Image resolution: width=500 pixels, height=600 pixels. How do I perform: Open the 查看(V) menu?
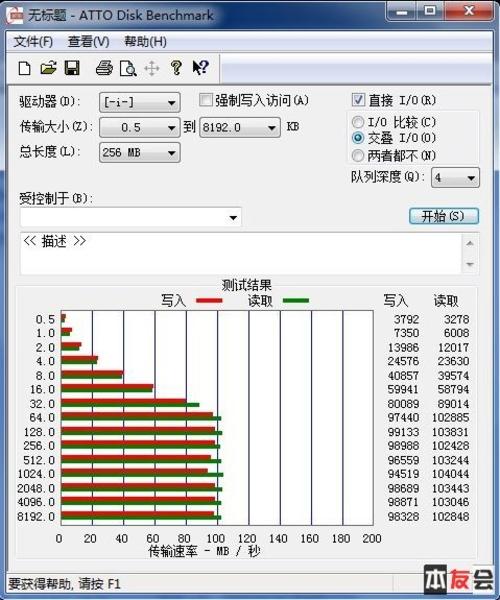coord(88,41)
